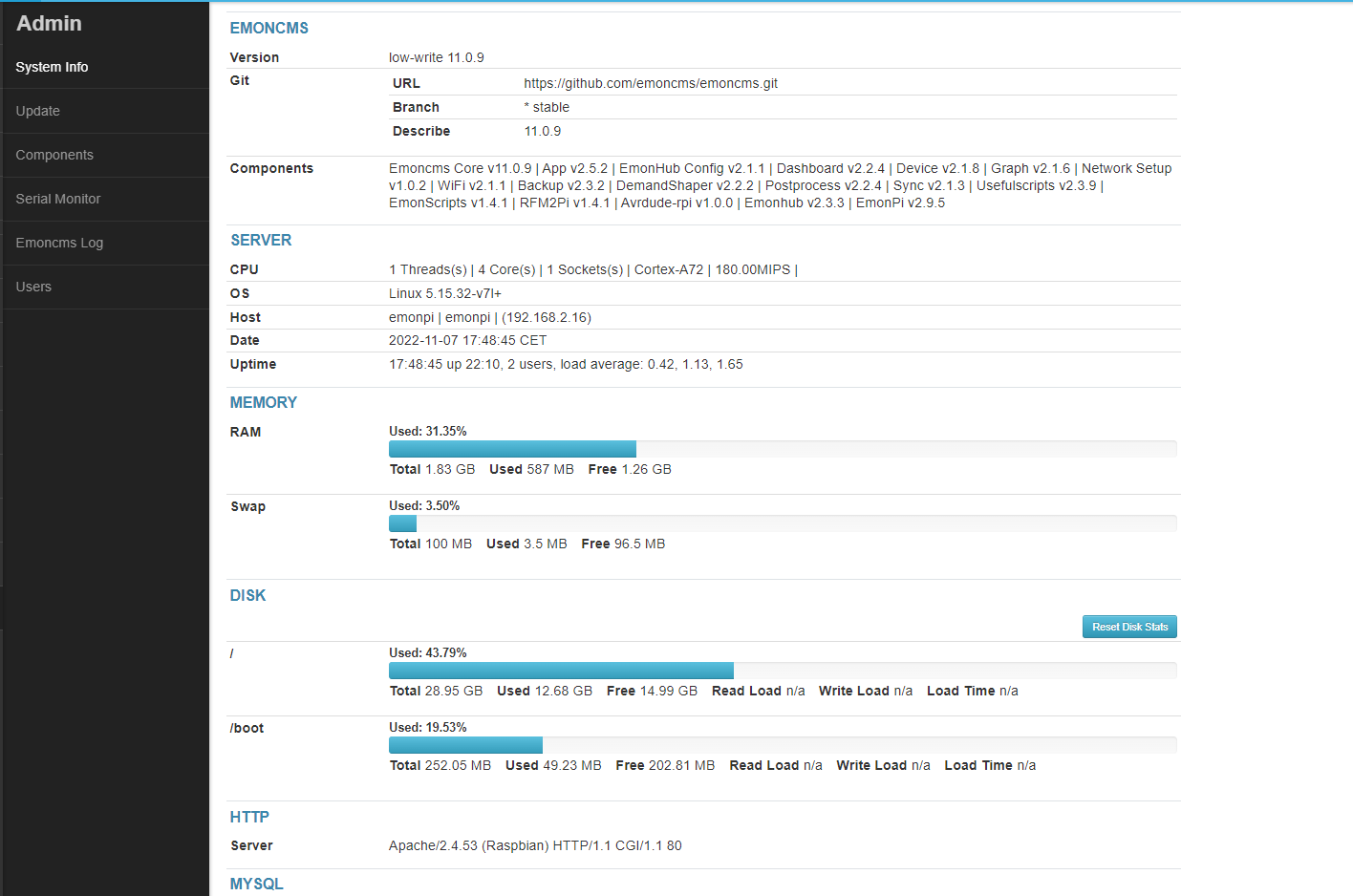Viewport: 1353px width, 896px height.
Task: Select root disk 'Total 28.95 GB' value
Action: tap(436, 691)
